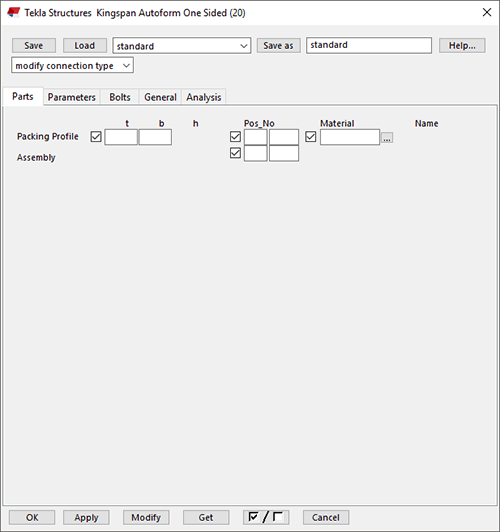The height and width of the screenshot is (532, 500).
Task: Click the Get button
Action: (x=206, y=517)
